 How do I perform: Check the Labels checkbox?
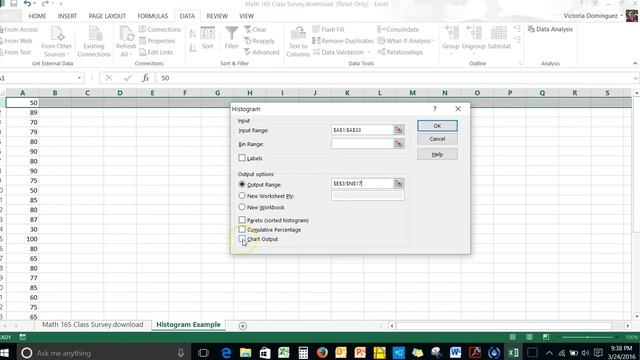pyautogui.click(x=242, y=158)
